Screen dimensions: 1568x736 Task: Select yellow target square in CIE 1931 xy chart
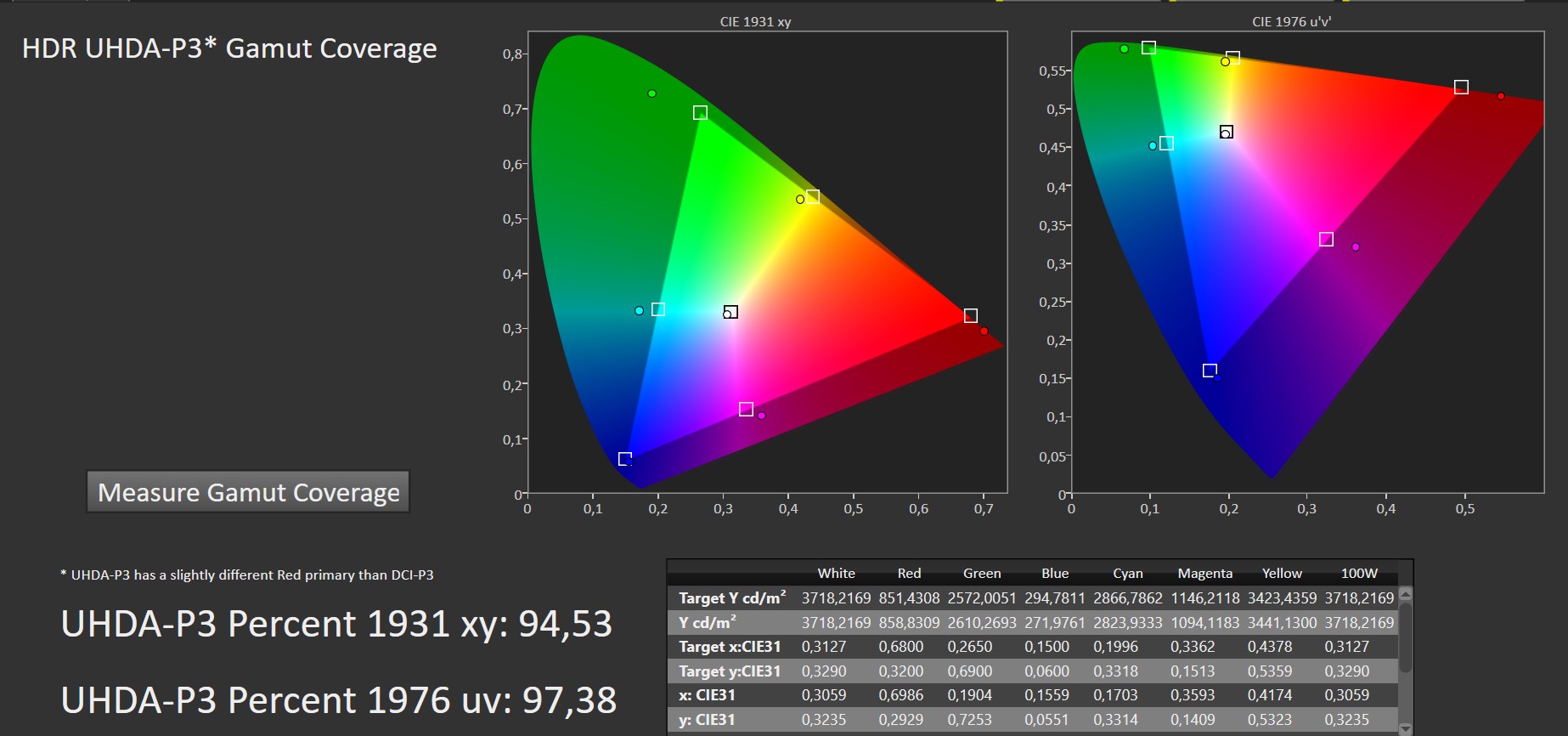tap(813, 197)
